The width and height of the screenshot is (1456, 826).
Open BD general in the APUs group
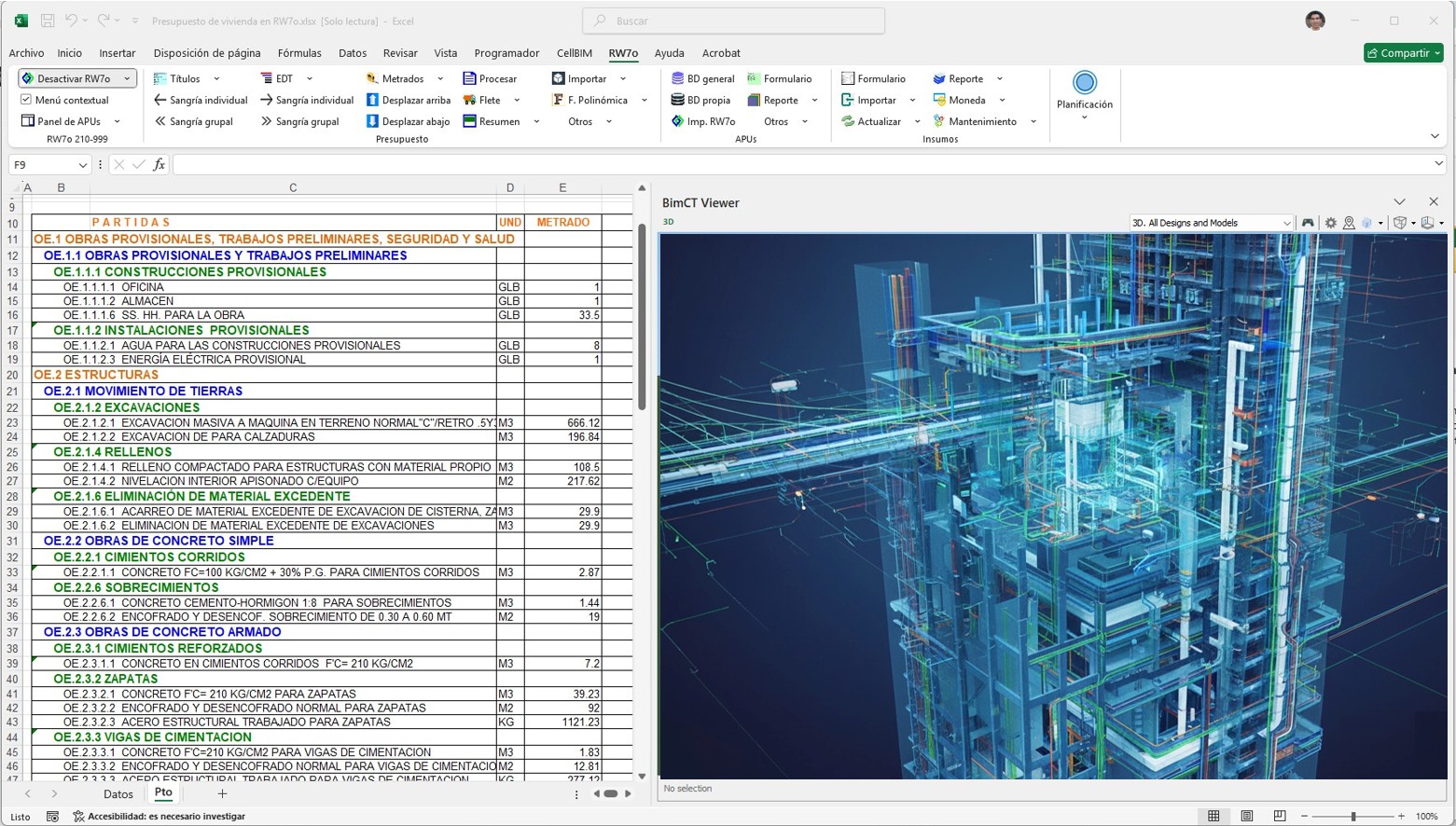[702, 78]
